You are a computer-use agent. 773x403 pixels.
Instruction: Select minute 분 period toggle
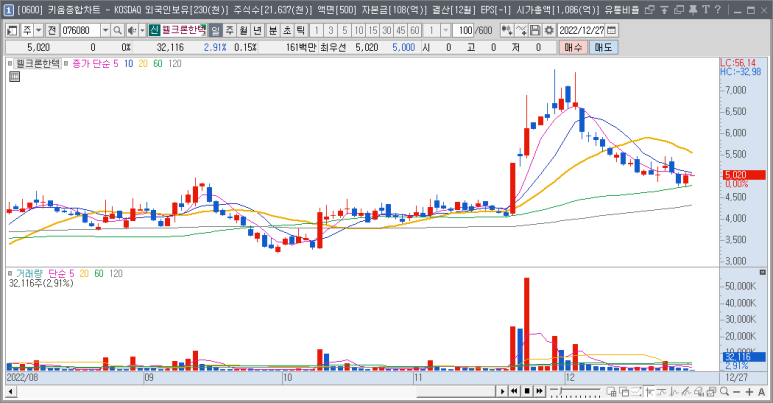[273, 31]
